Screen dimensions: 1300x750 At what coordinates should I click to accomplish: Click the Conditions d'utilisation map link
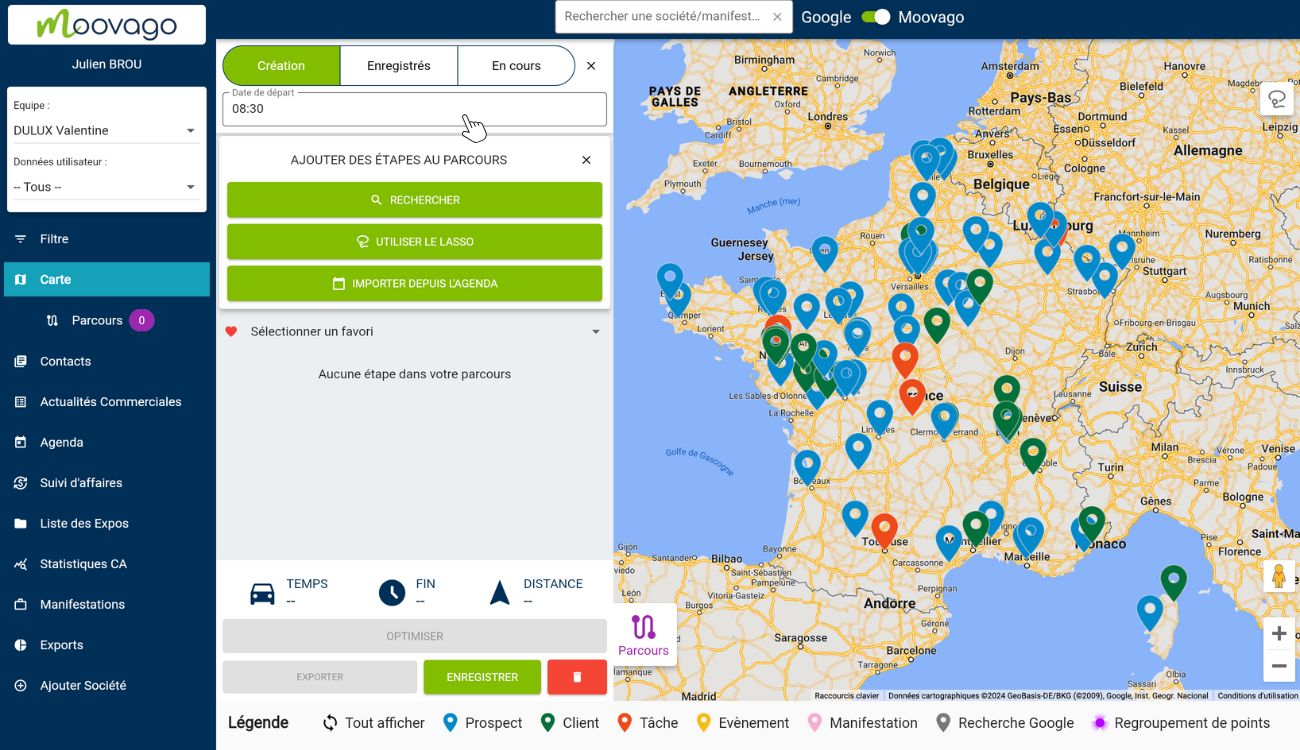click(x=1257, y=696)
